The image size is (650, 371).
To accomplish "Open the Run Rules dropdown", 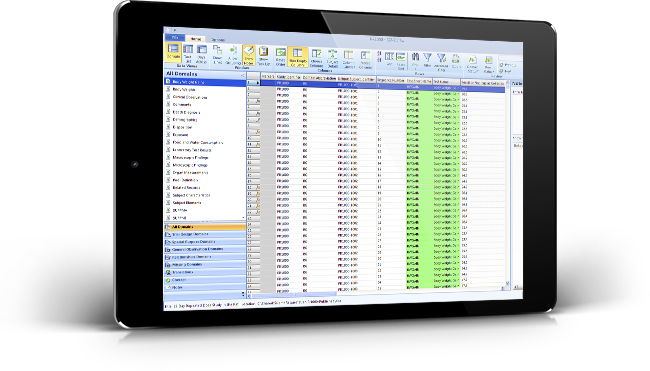I will click(489, 64).
